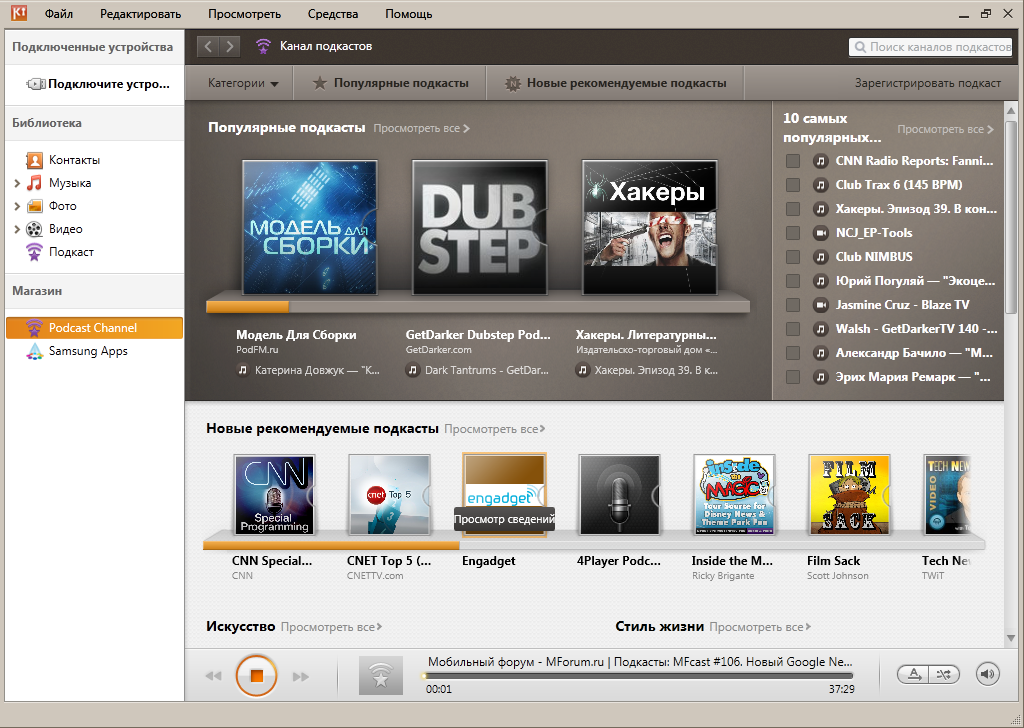Click Просмотреть все for Новые рекомендуемые подкасты
1024x728 pixels.
click(494, 429)
